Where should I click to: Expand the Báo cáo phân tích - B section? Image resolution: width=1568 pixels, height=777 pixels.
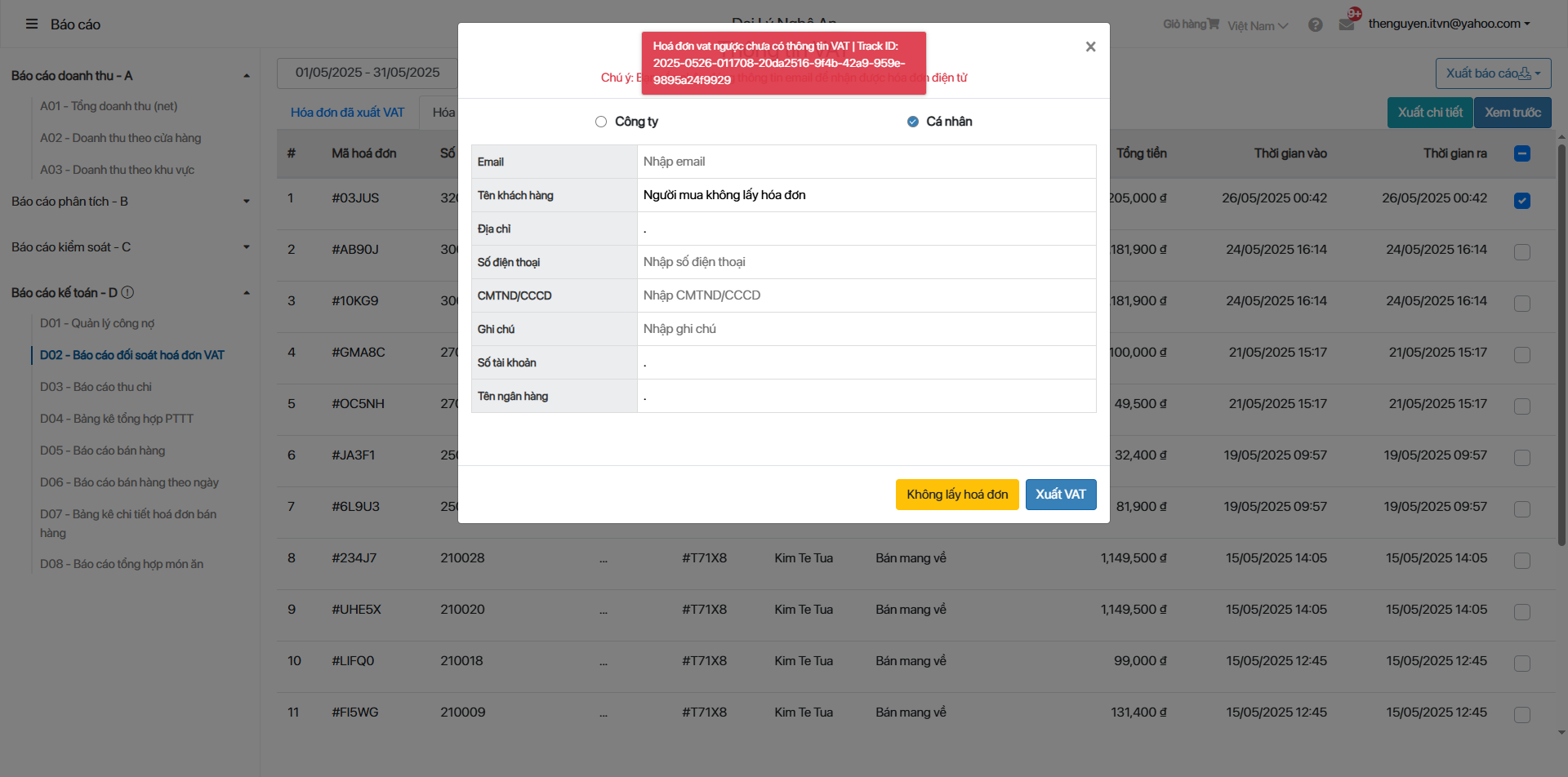(x=246, y=202)
